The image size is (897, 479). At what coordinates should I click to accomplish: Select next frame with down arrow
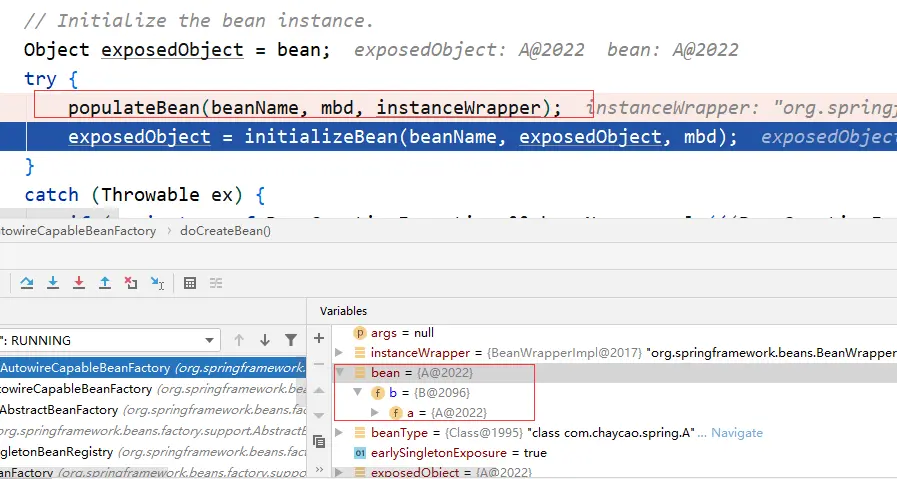[x=264, y=341]
